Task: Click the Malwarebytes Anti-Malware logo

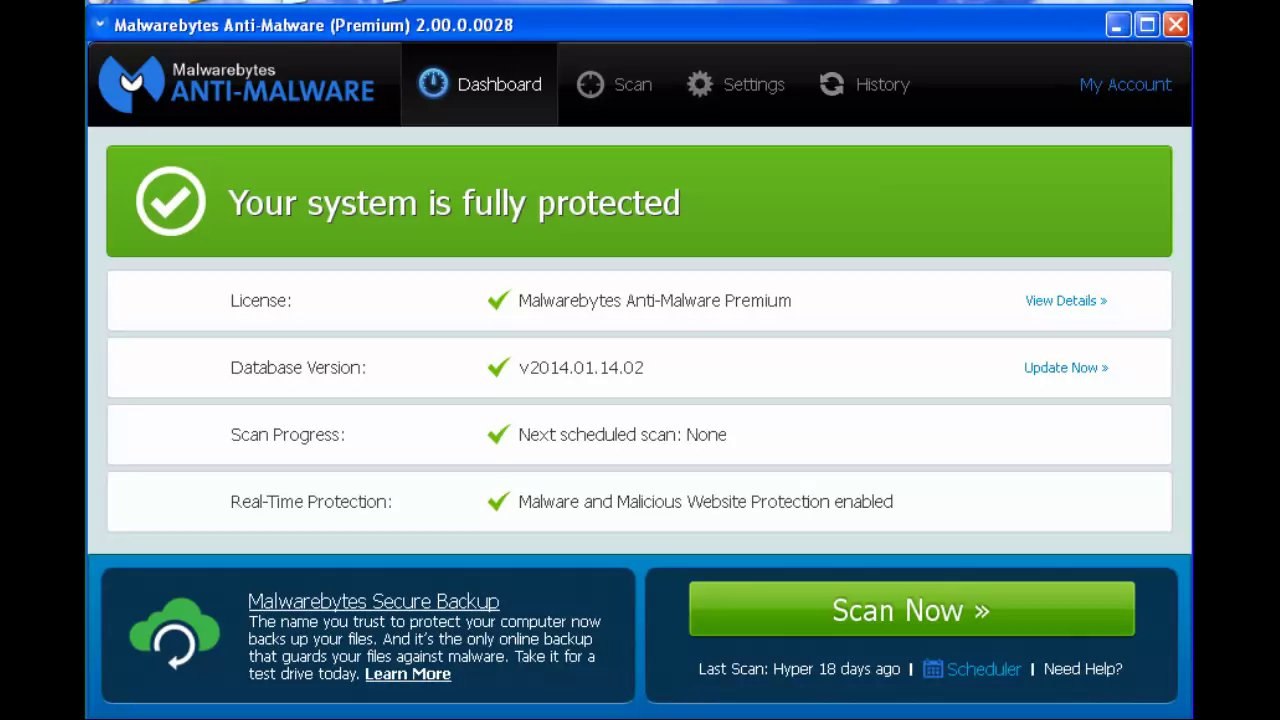Action: pyautogui.click(x=237, y=84)
